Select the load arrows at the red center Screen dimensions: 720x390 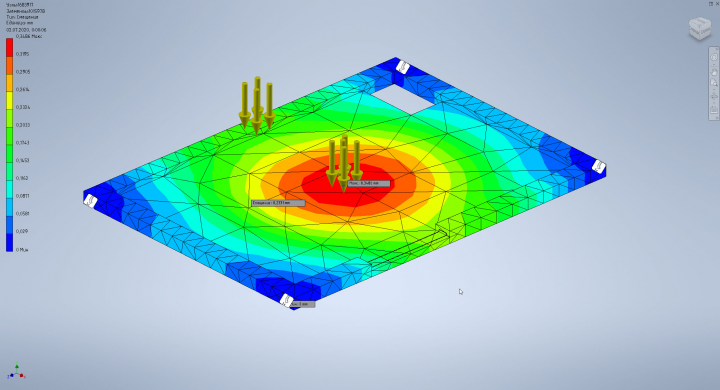(x=344, y=163)
